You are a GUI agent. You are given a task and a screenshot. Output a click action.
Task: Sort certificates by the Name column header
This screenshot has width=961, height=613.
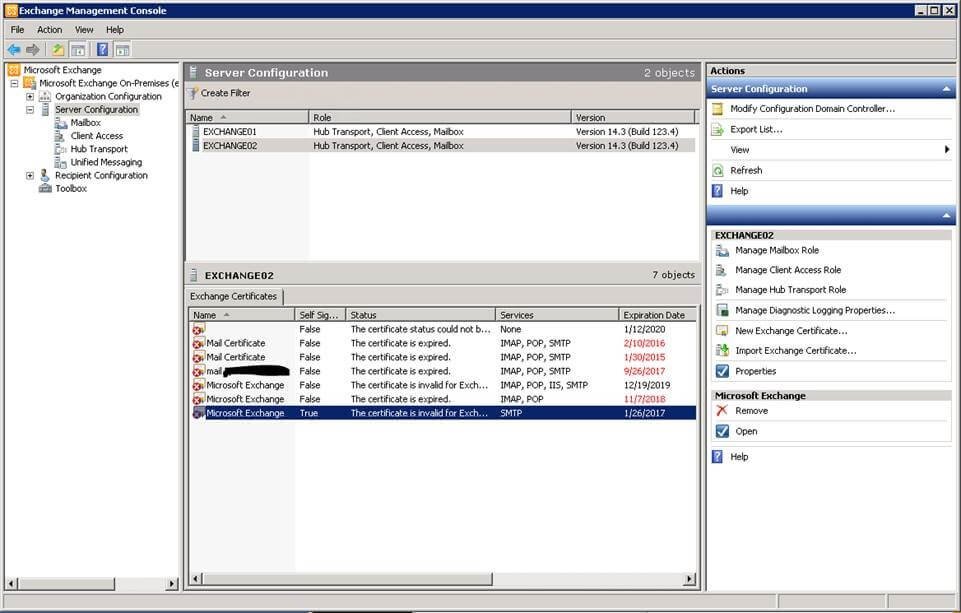click(x=241, y=315)
